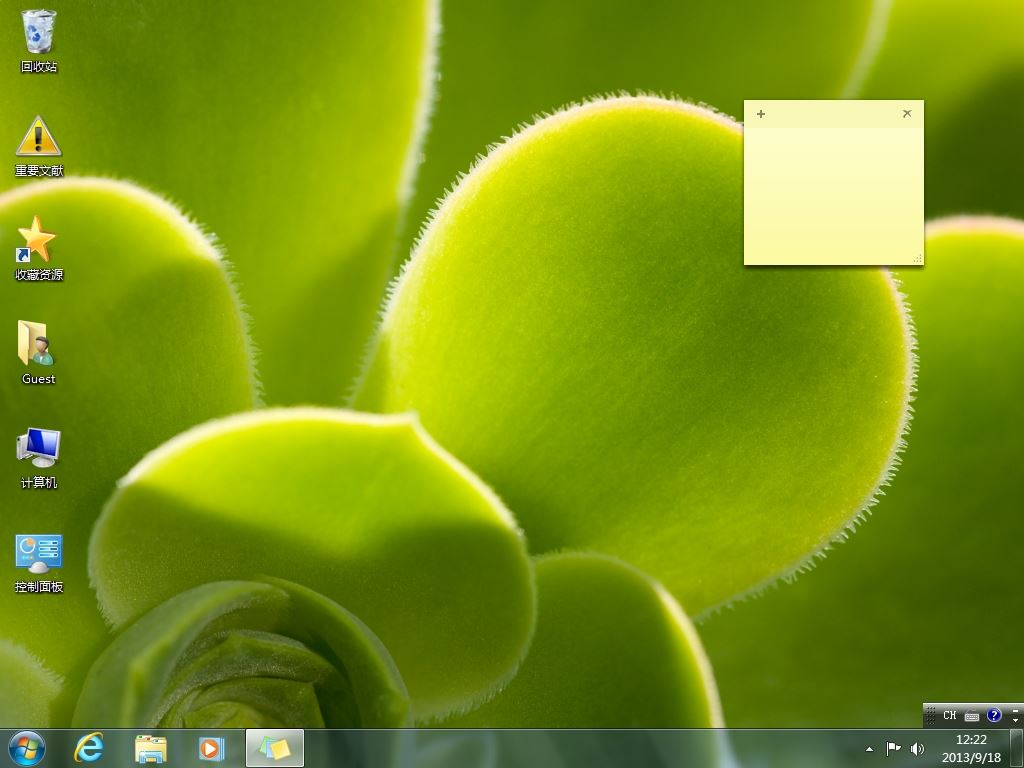Viewport: 1024px width, 768px height.
Task: Click inside the sticky note text area
Action: (x=833, y=195)
